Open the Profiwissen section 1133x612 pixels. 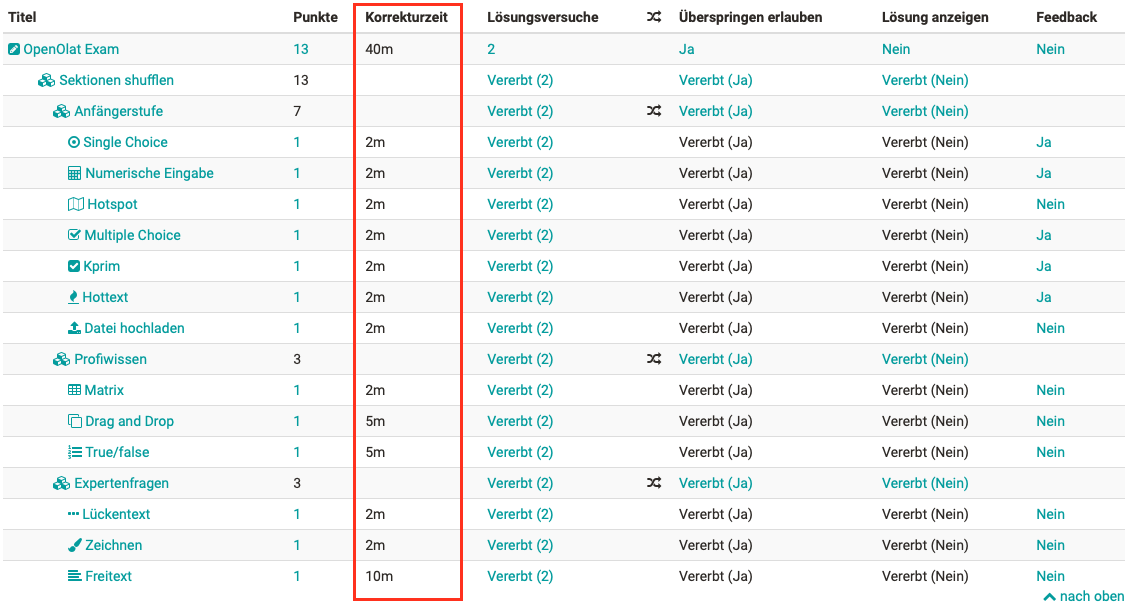point(110,359)
